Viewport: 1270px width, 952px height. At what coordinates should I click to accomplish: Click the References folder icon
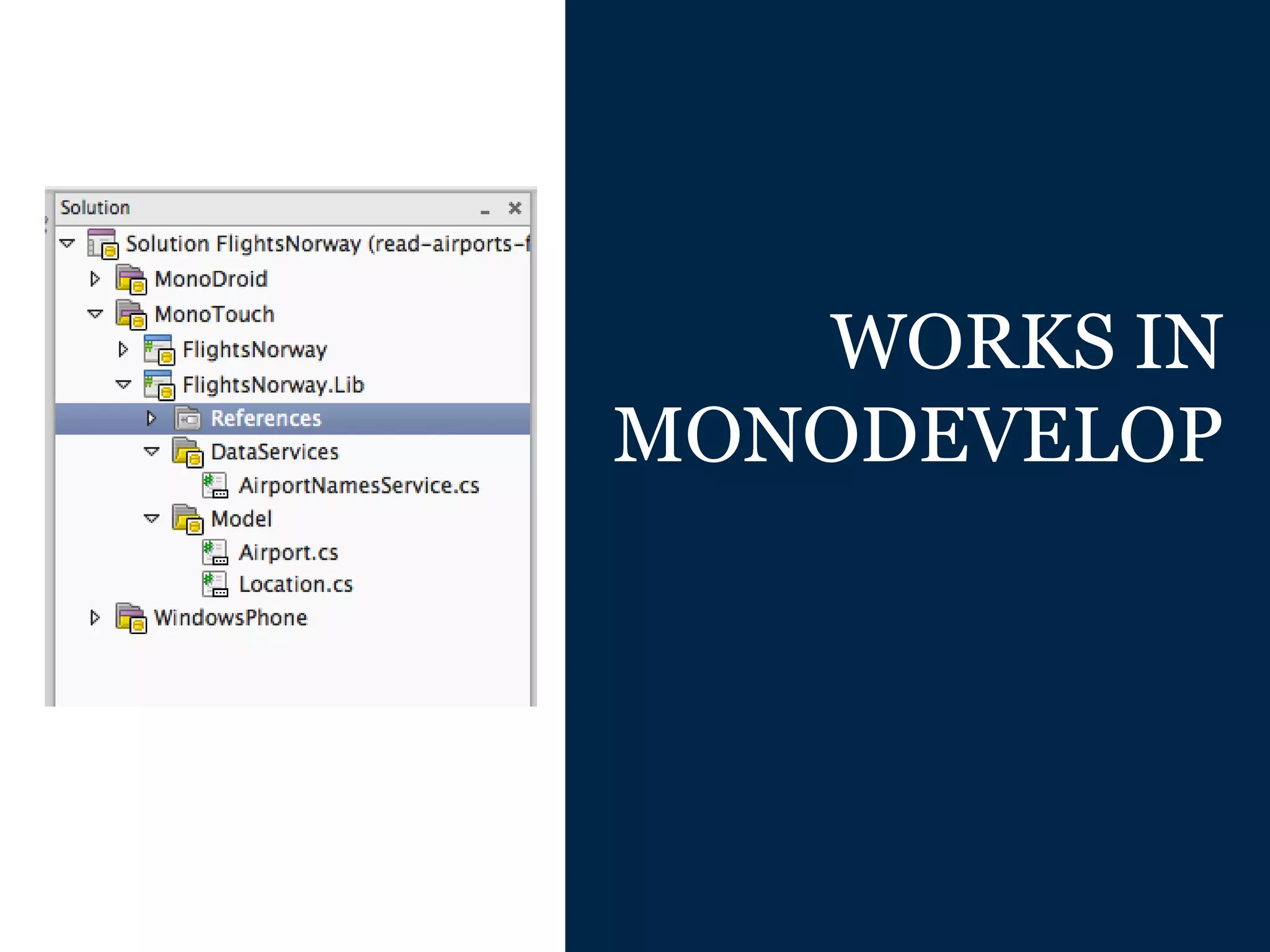pos(187,418)
